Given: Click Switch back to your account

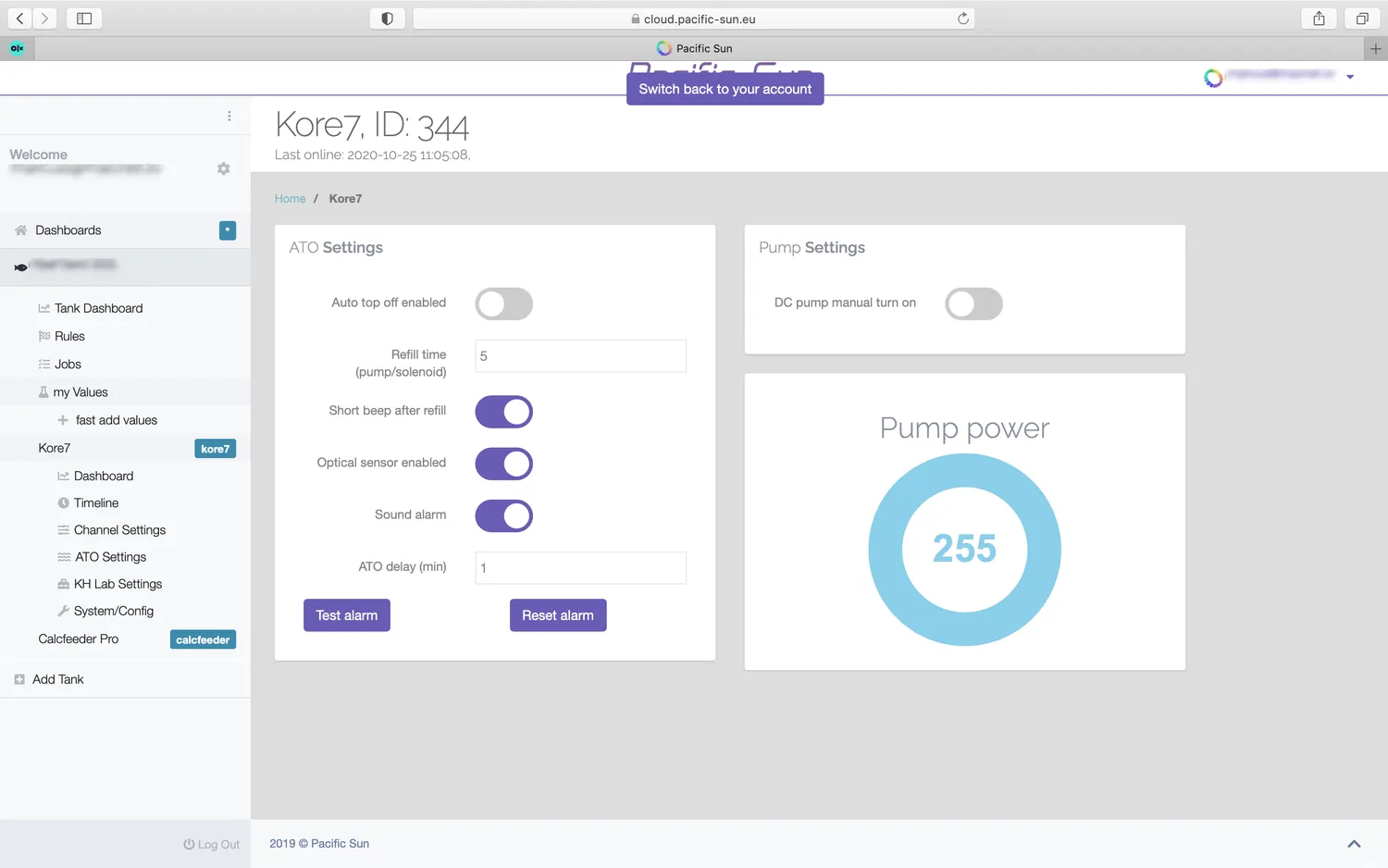Looking at the screenshot, I should [x=725, y=89].
